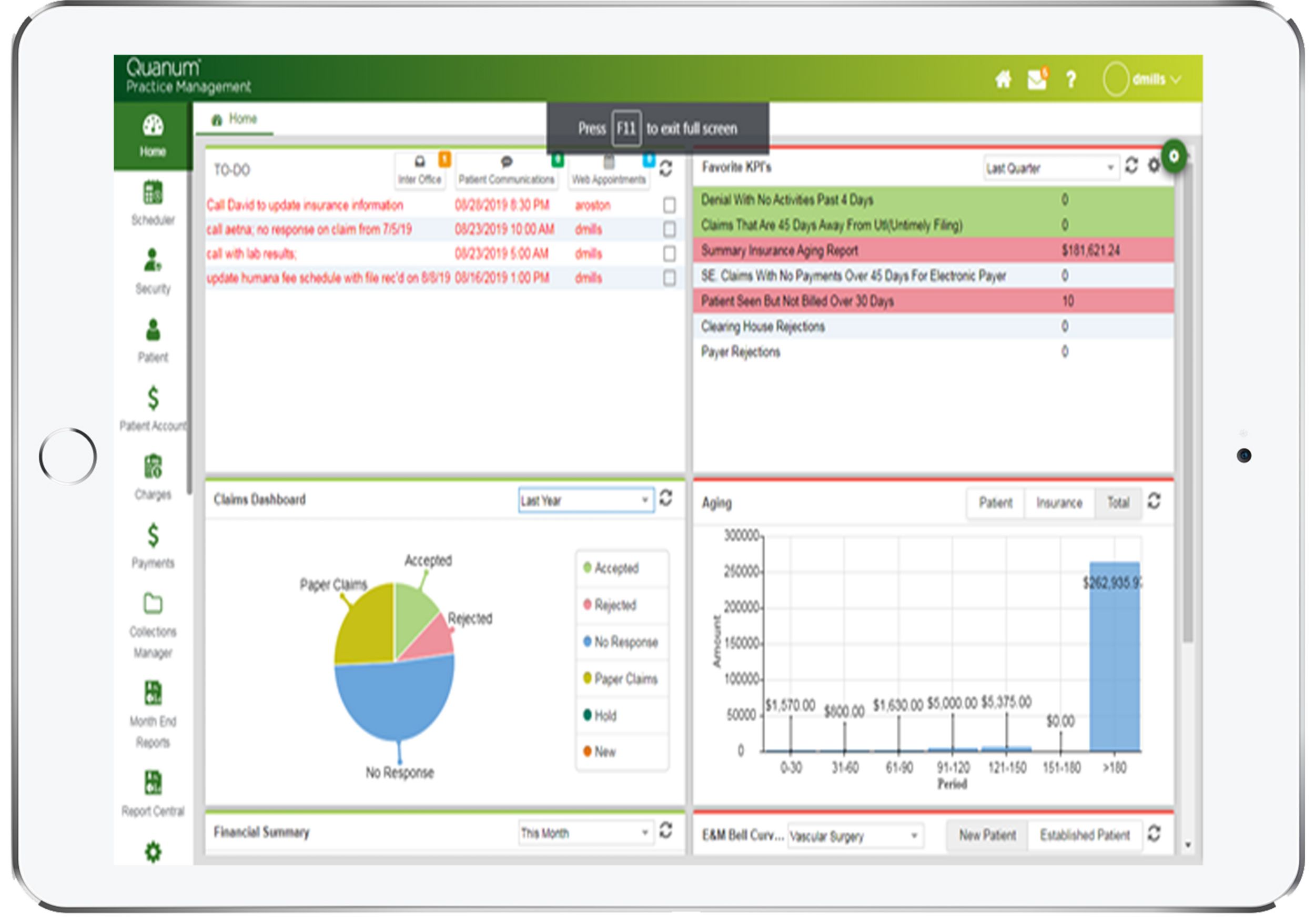Check the 'call aetna' to-do checkbox
This screenshot has height=924, width=1315.
tap(669, 230)
